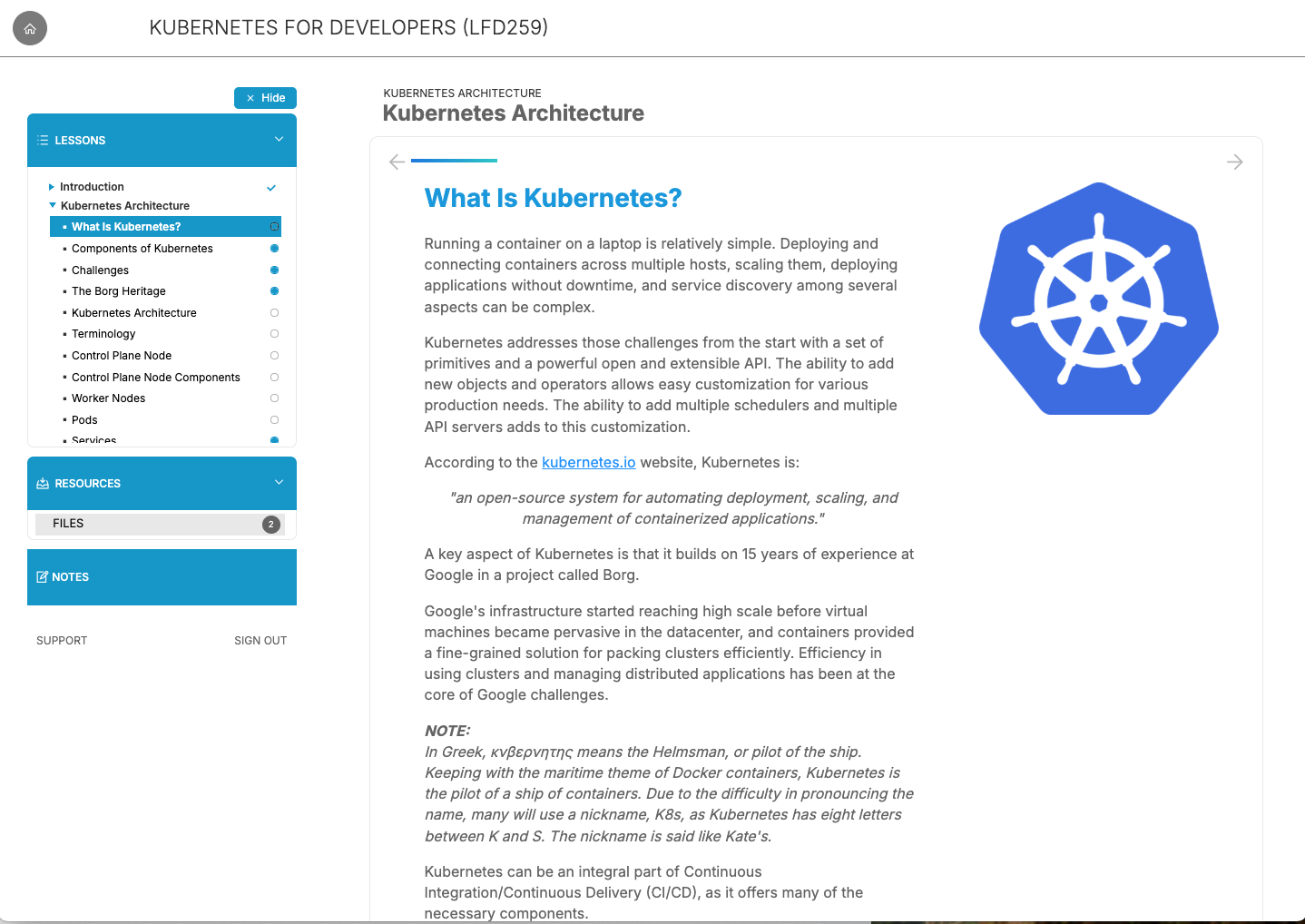Screen dimensions: 1305x924
Task: Click the Resources download icon
Action: [43, 484]
